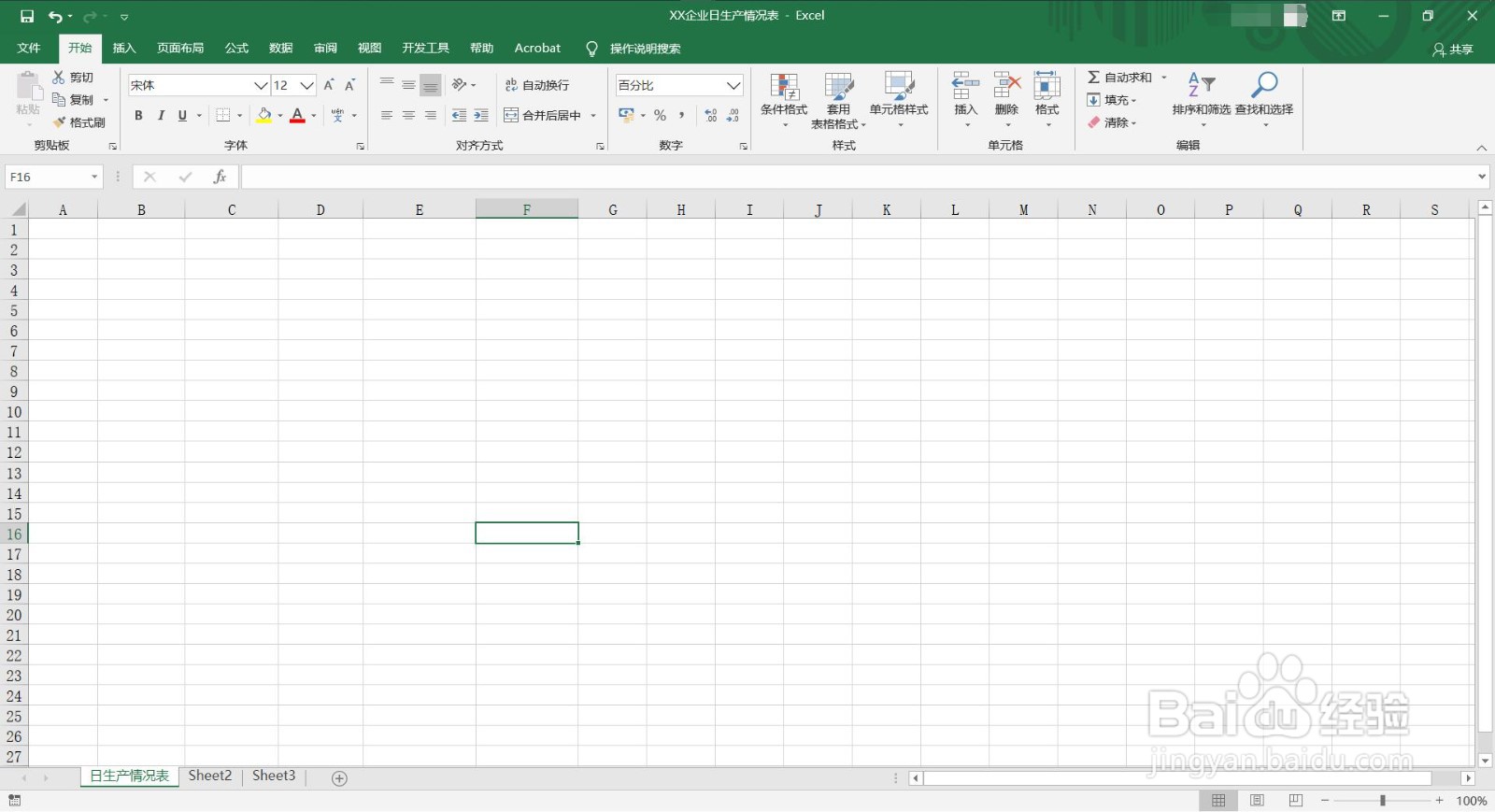
Task: Toggle Underline formatting
Action: coord(182,115)
